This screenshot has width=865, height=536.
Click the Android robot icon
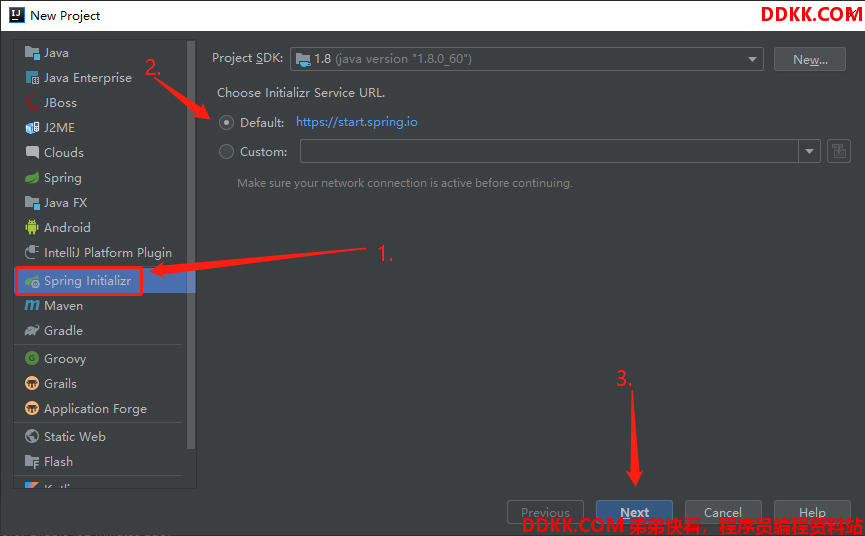(x=32, y=227)
